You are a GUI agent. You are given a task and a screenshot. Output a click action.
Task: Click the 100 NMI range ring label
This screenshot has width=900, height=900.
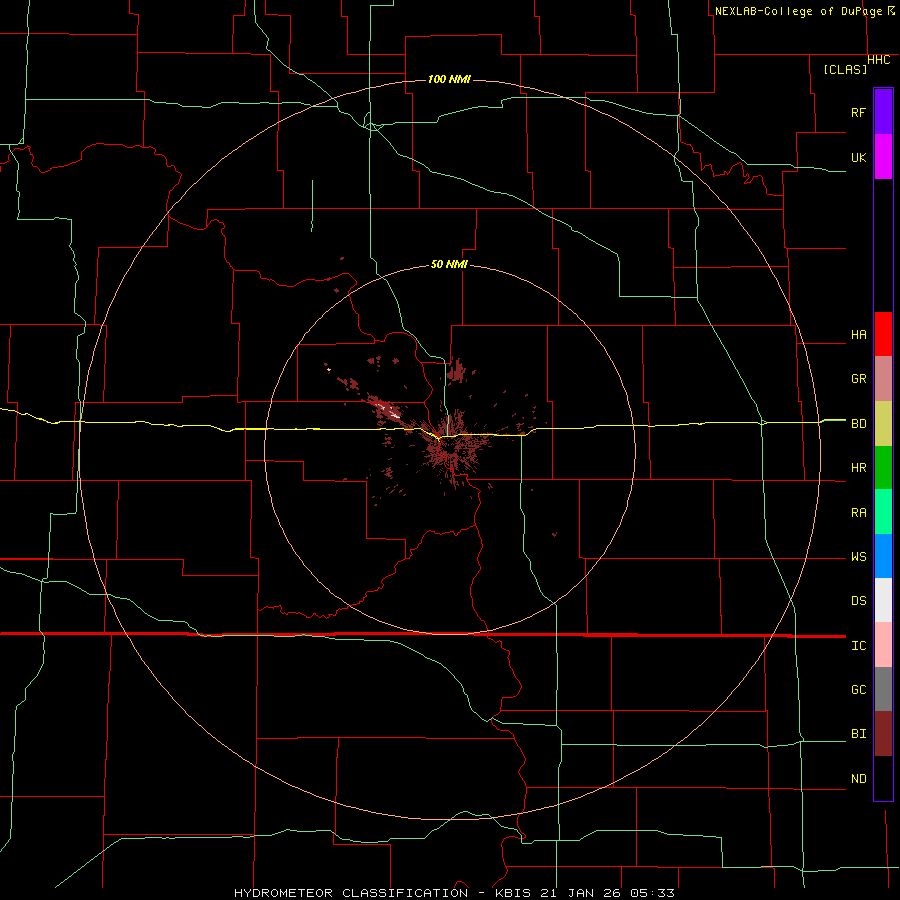point(449,79)
